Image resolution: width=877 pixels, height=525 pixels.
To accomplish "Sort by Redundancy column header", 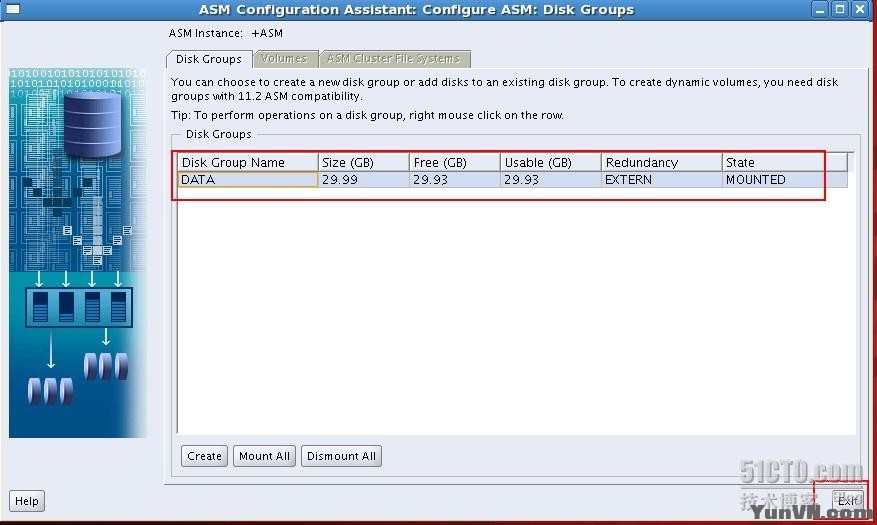I will point(661,162).
